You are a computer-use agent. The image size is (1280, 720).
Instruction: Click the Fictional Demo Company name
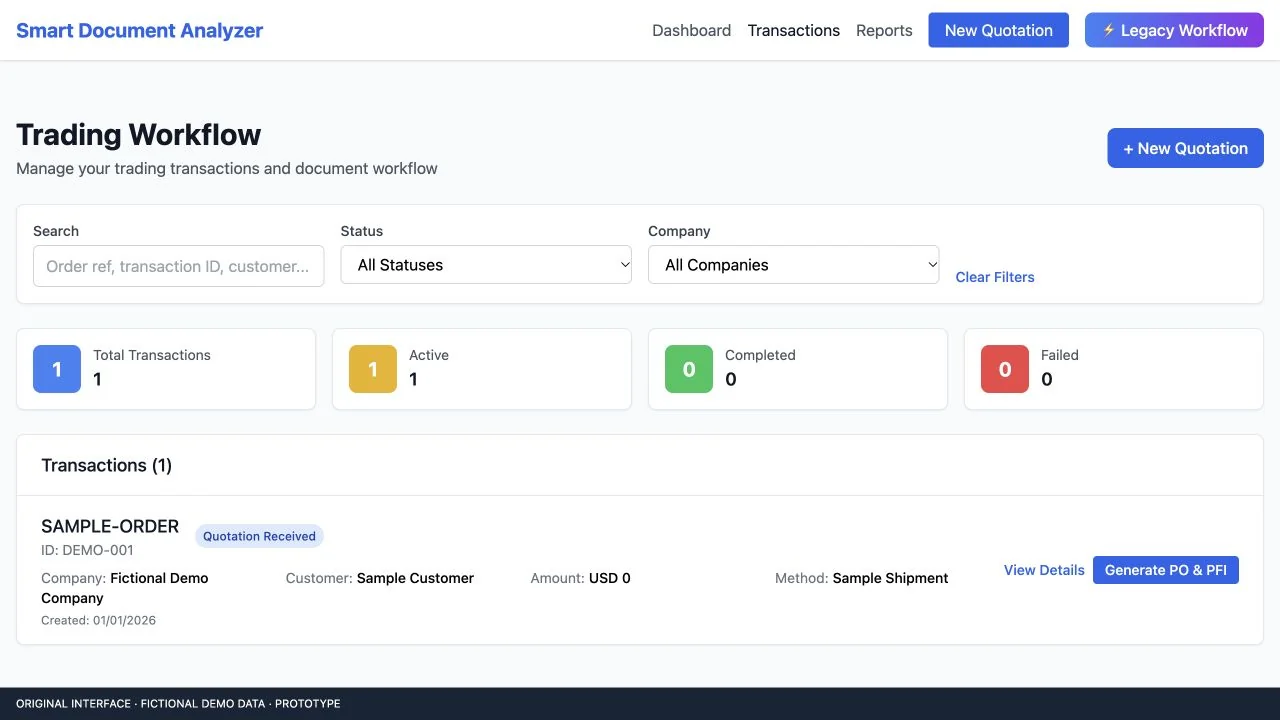(125, 588)
